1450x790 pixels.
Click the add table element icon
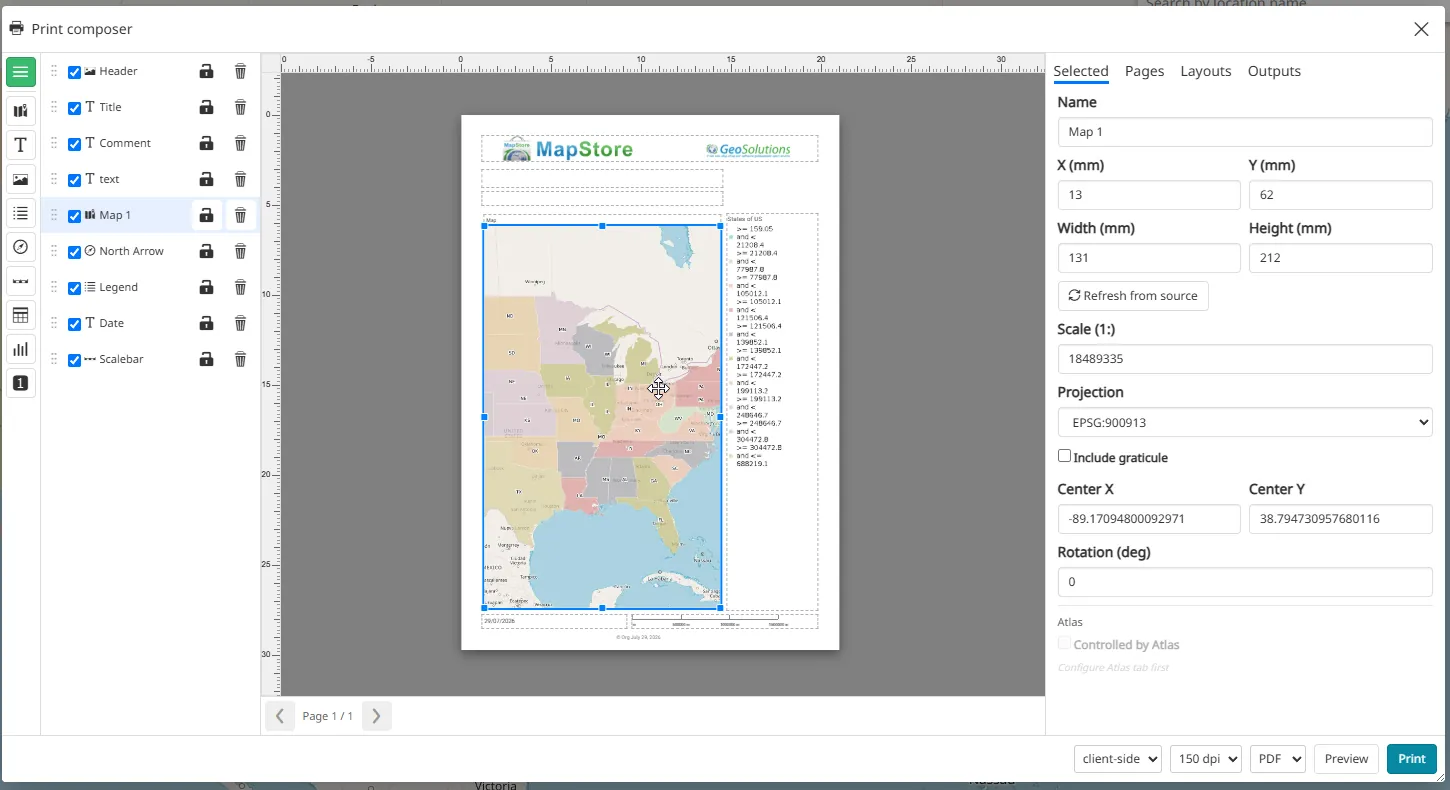pyautogui.click(x=20, y=315)
